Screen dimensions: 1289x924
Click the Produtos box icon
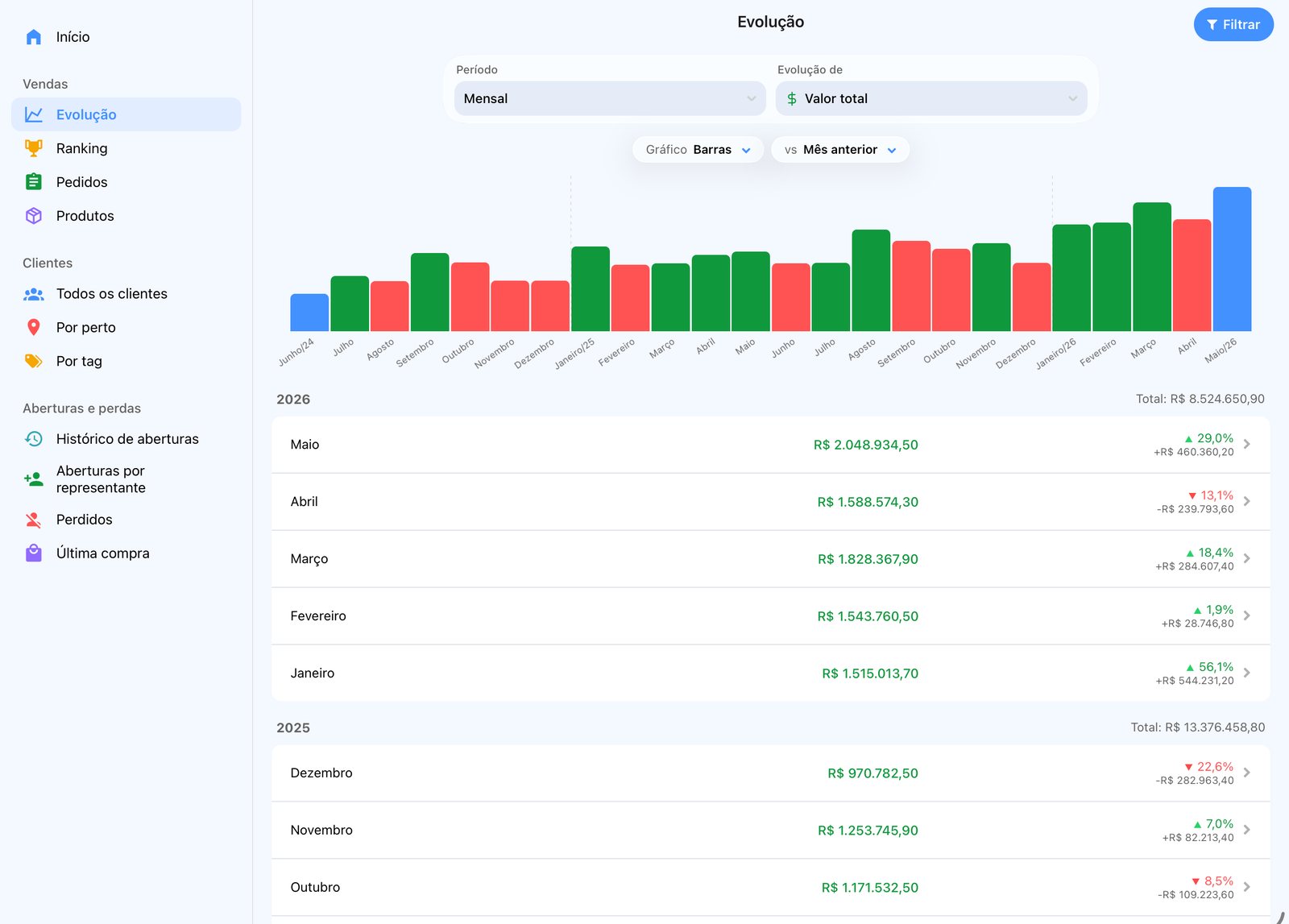33,216
